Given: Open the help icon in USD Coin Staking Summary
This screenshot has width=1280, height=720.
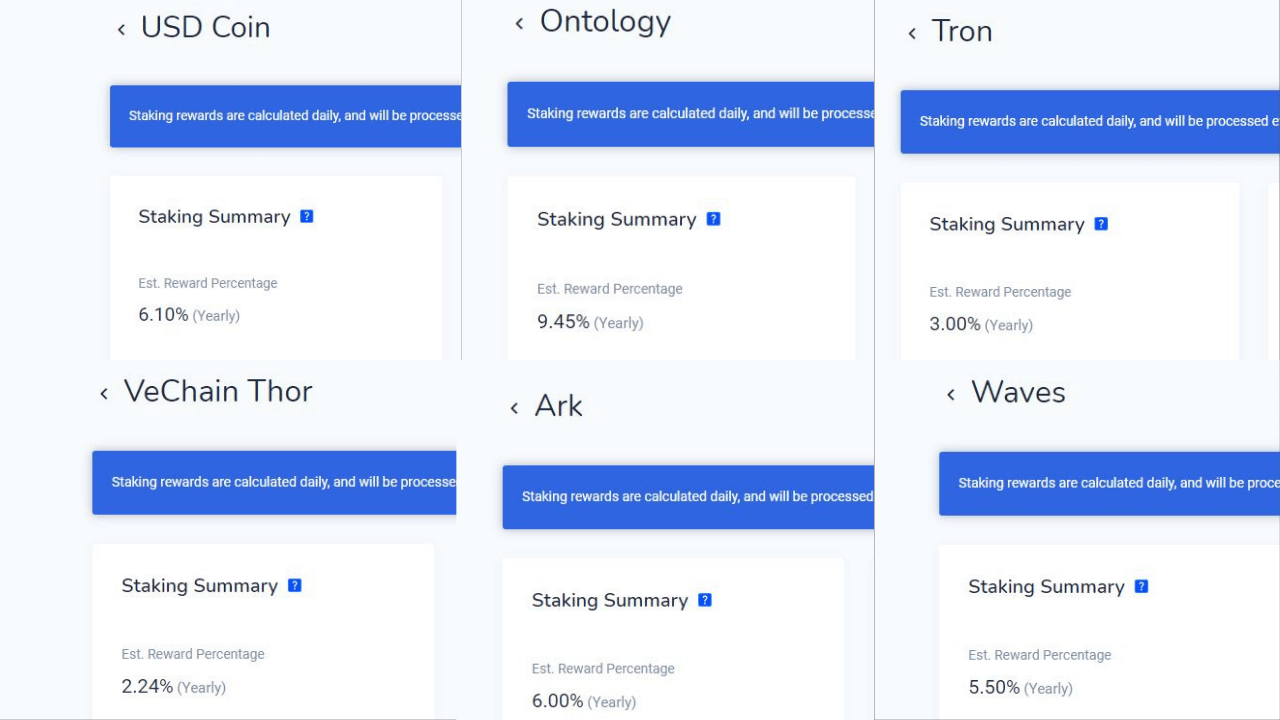Looking at the screenshot, I should coord(307,216).
